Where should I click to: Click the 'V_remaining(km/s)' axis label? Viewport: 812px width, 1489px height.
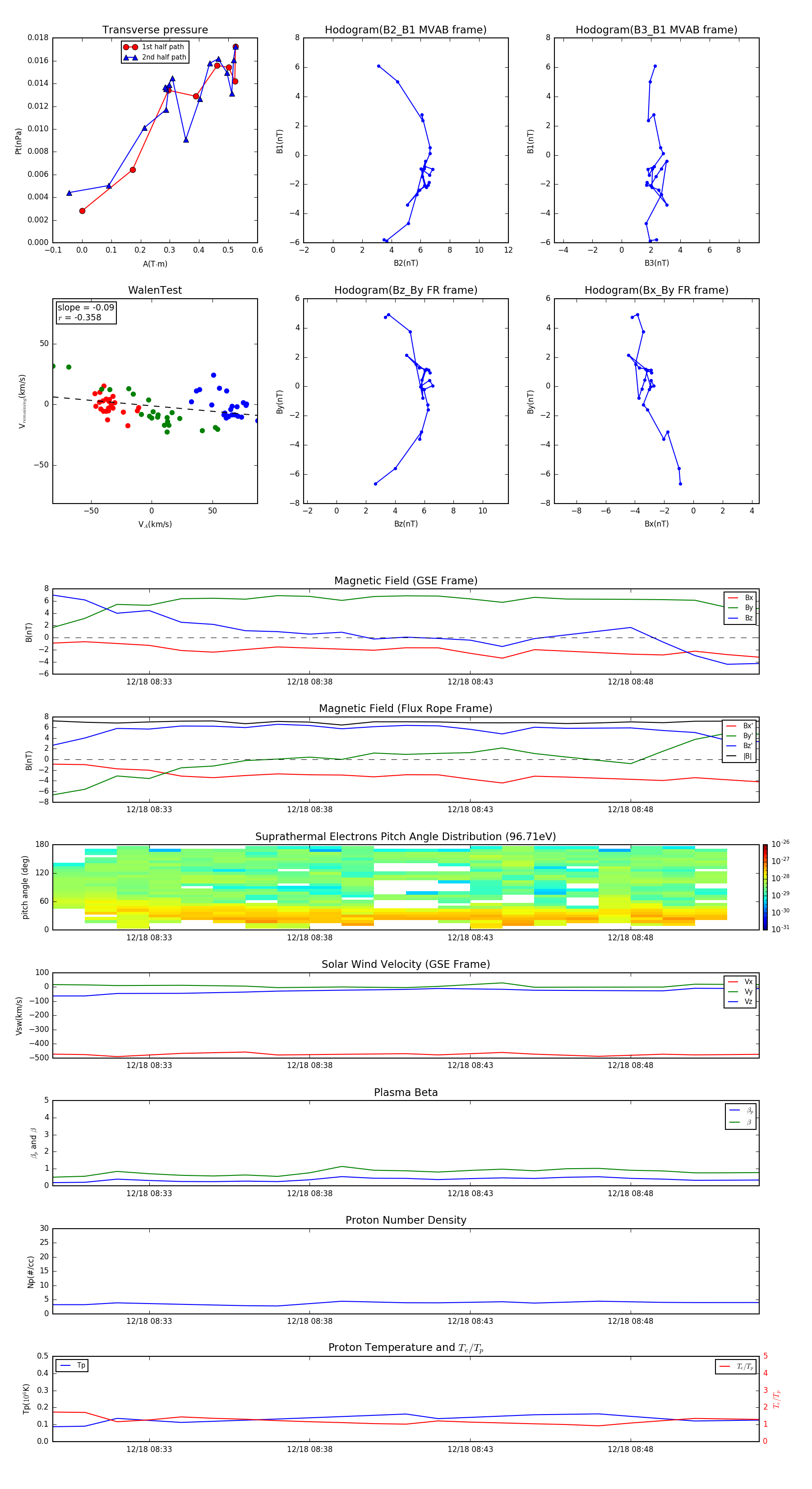pos(23,401)
